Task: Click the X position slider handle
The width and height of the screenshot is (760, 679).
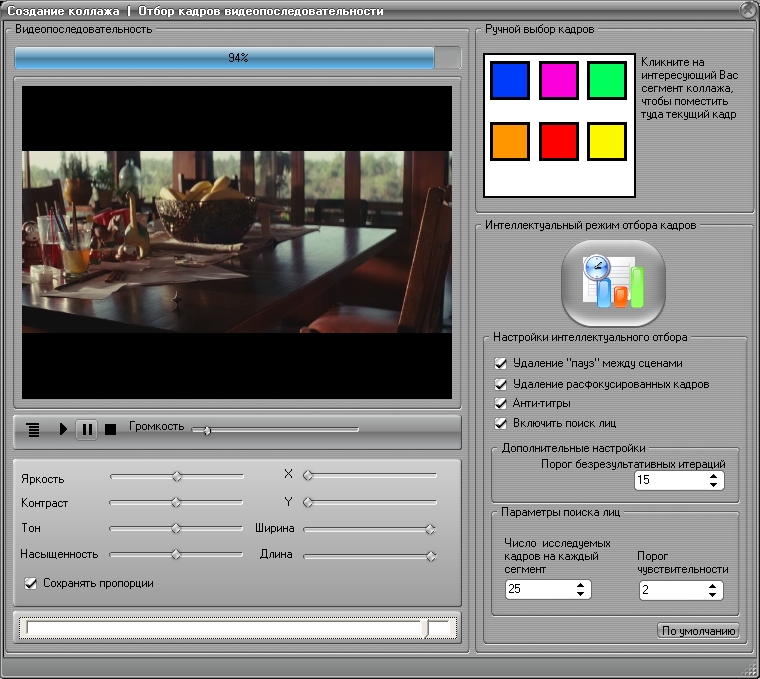Action: [x=308, y=476]
